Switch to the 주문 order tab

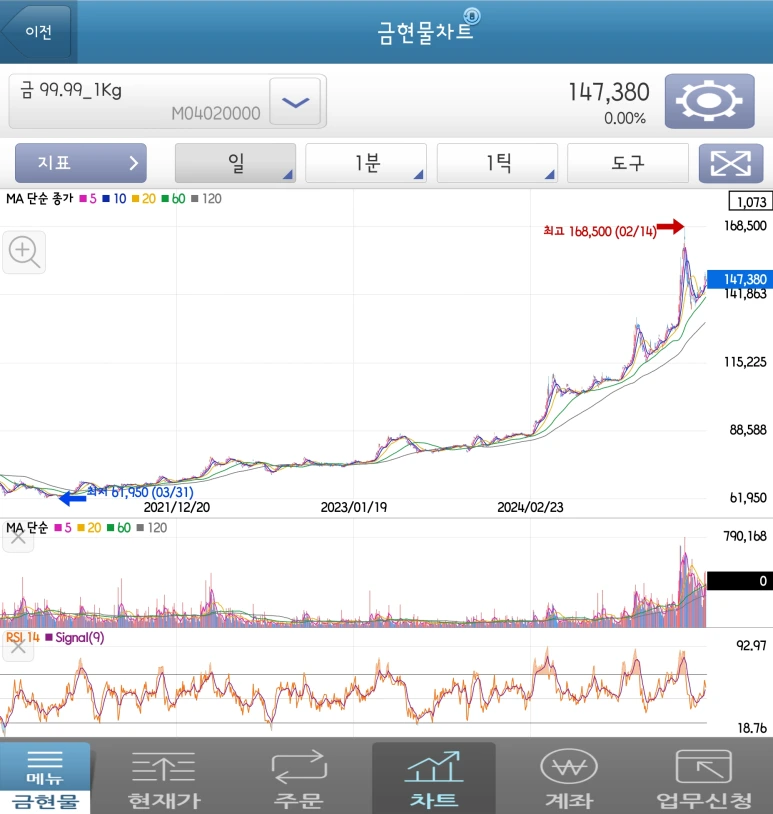pyautogui.click(x=299, y=779)
